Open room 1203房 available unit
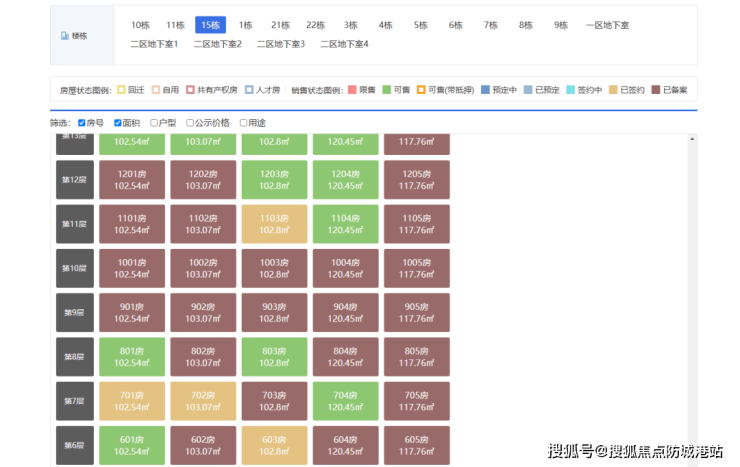 [x=274, y=180]
